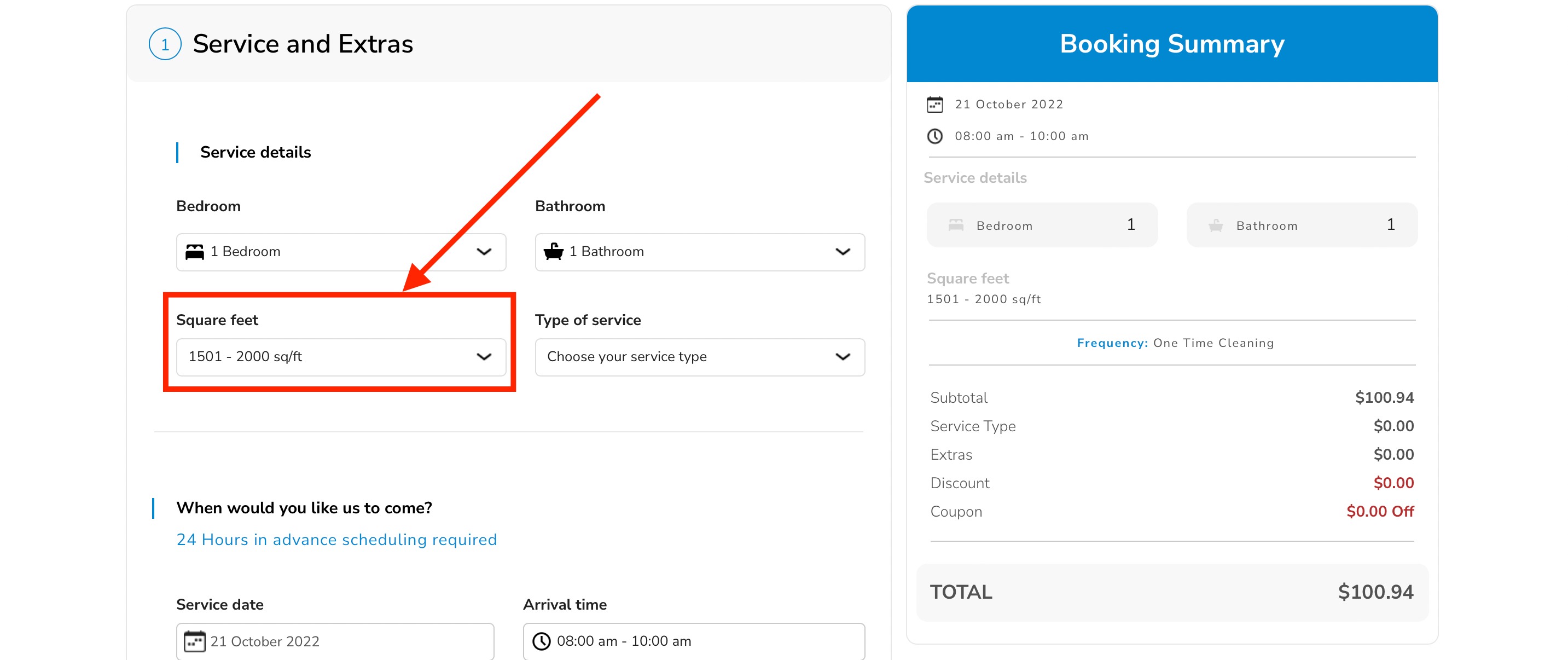The width and height of the screenshot is (1568, 660).
Task: Click the Extras amount $0.00
Action: click(x=1393, y=454)
